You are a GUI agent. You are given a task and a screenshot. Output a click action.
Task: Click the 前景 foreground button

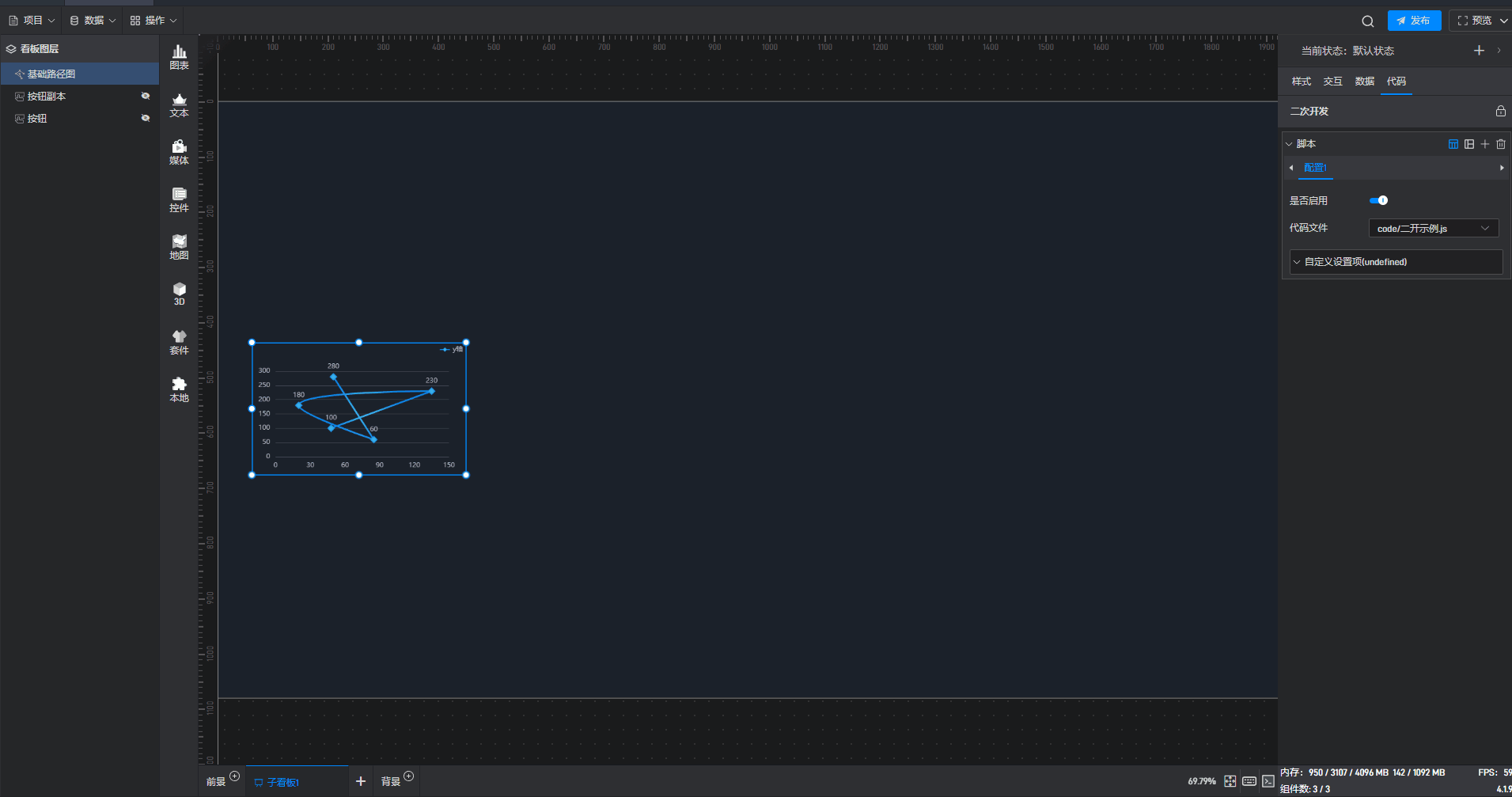pos(216,782)
